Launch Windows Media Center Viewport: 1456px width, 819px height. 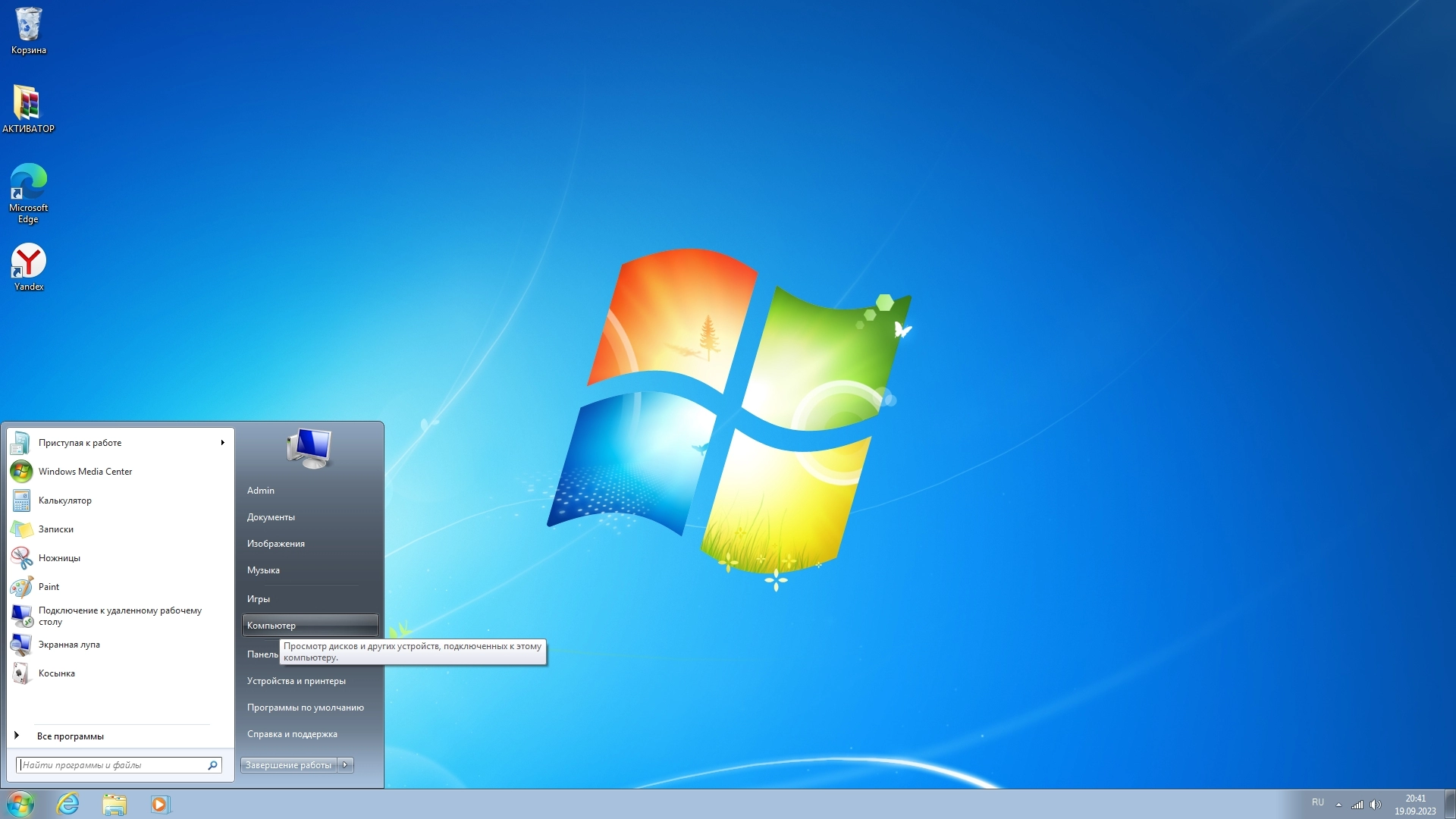(x=86, y=471)
